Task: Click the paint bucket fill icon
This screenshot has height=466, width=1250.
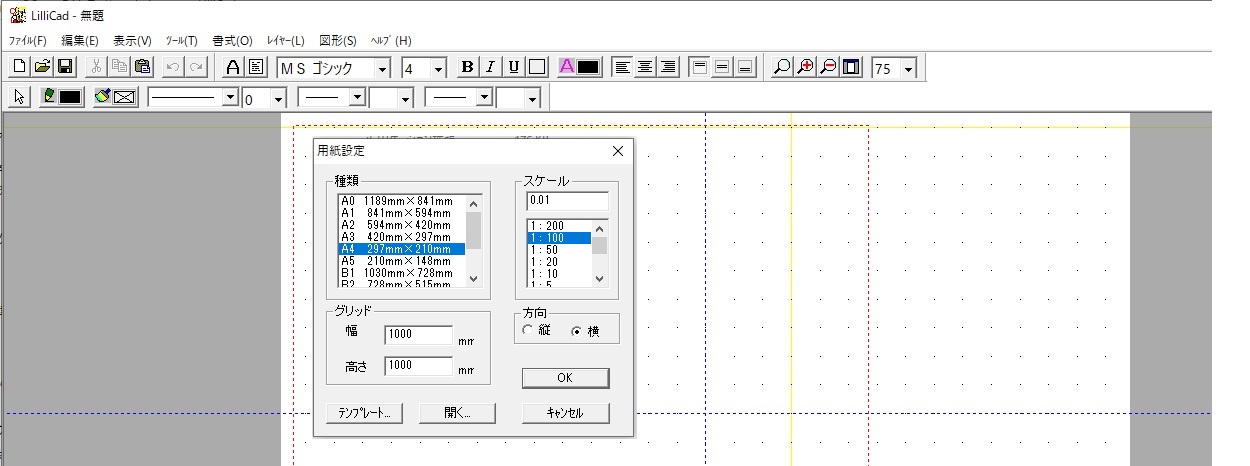Action: click(x=102, y=97)
